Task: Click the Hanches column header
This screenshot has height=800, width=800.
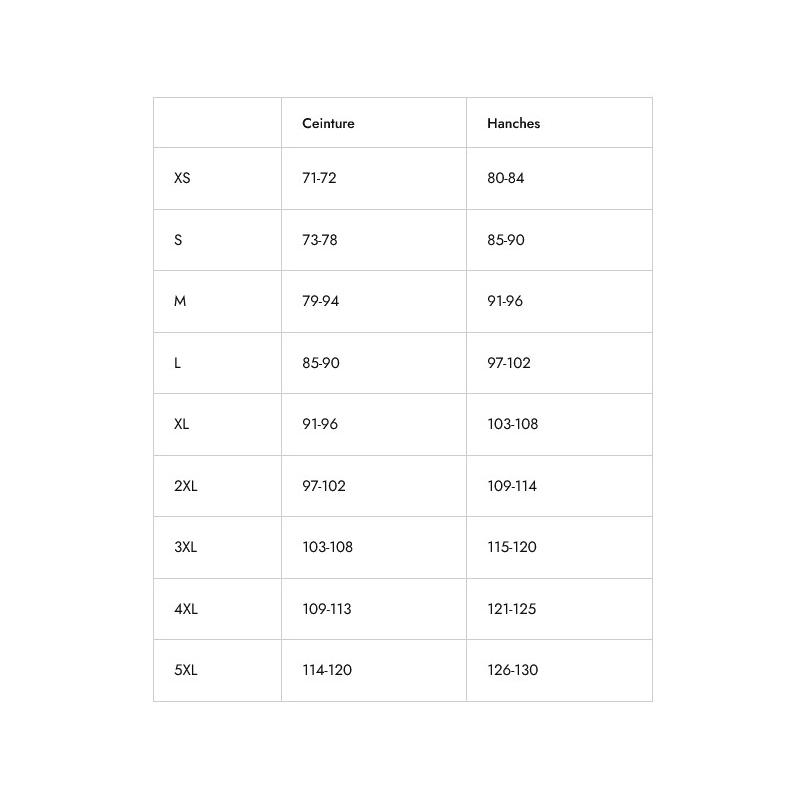Action: pyautogui.click(x=513, y=123)
